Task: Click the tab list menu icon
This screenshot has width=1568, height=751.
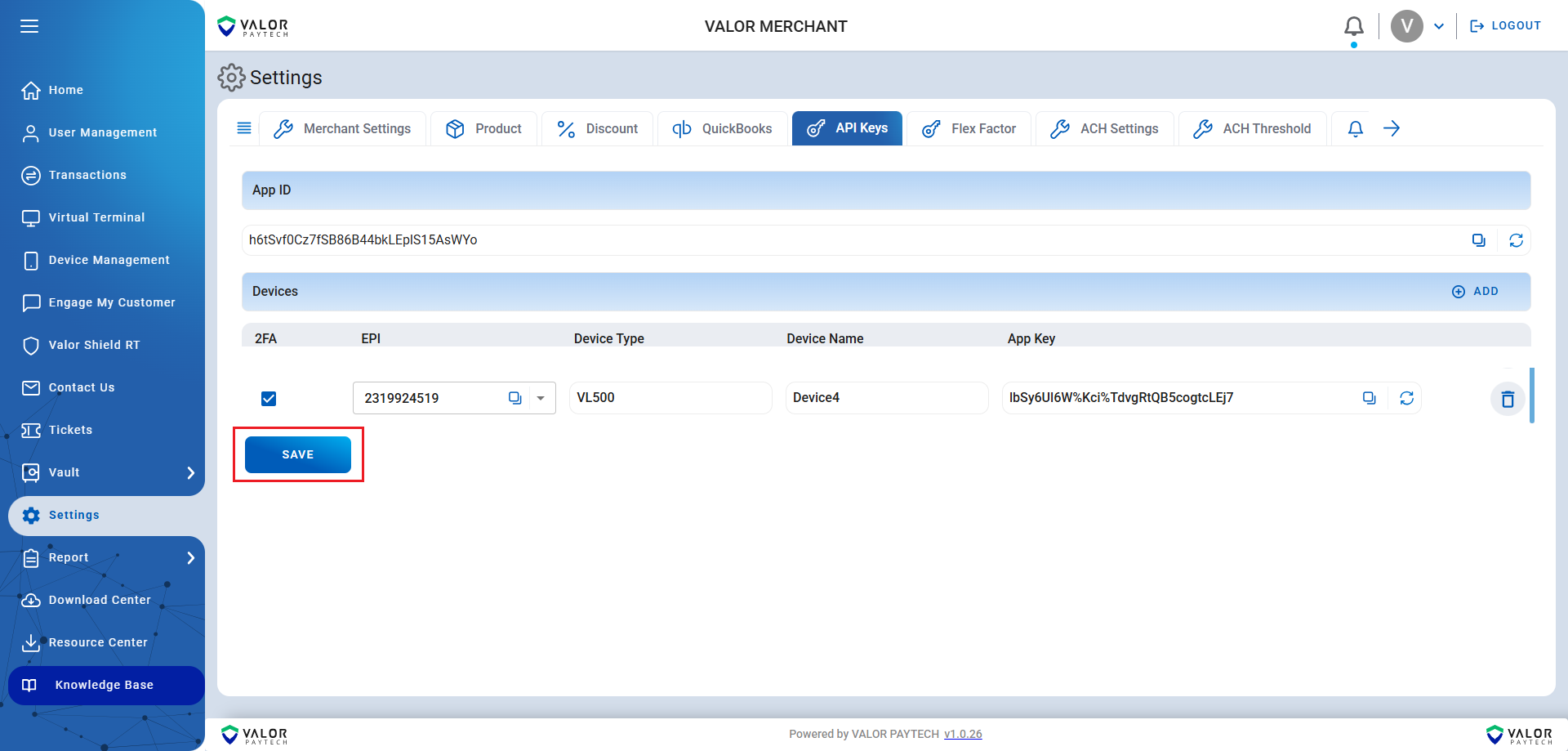Action: pos(243,128)
